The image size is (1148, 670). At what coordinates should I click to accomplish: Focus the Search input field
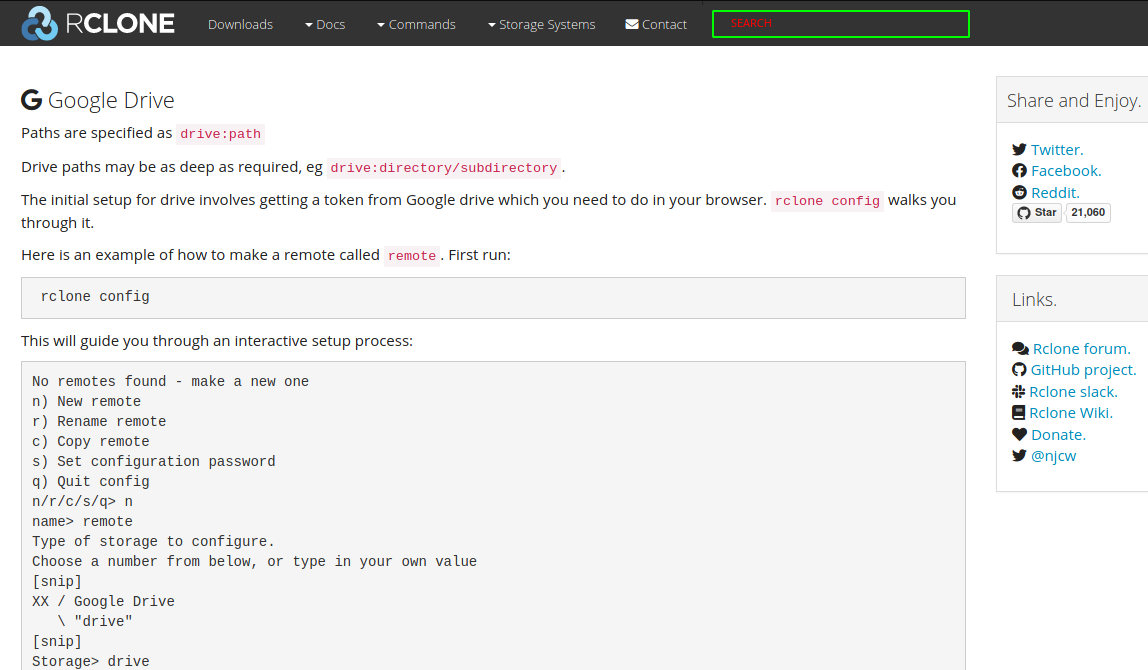pos(840,24)
